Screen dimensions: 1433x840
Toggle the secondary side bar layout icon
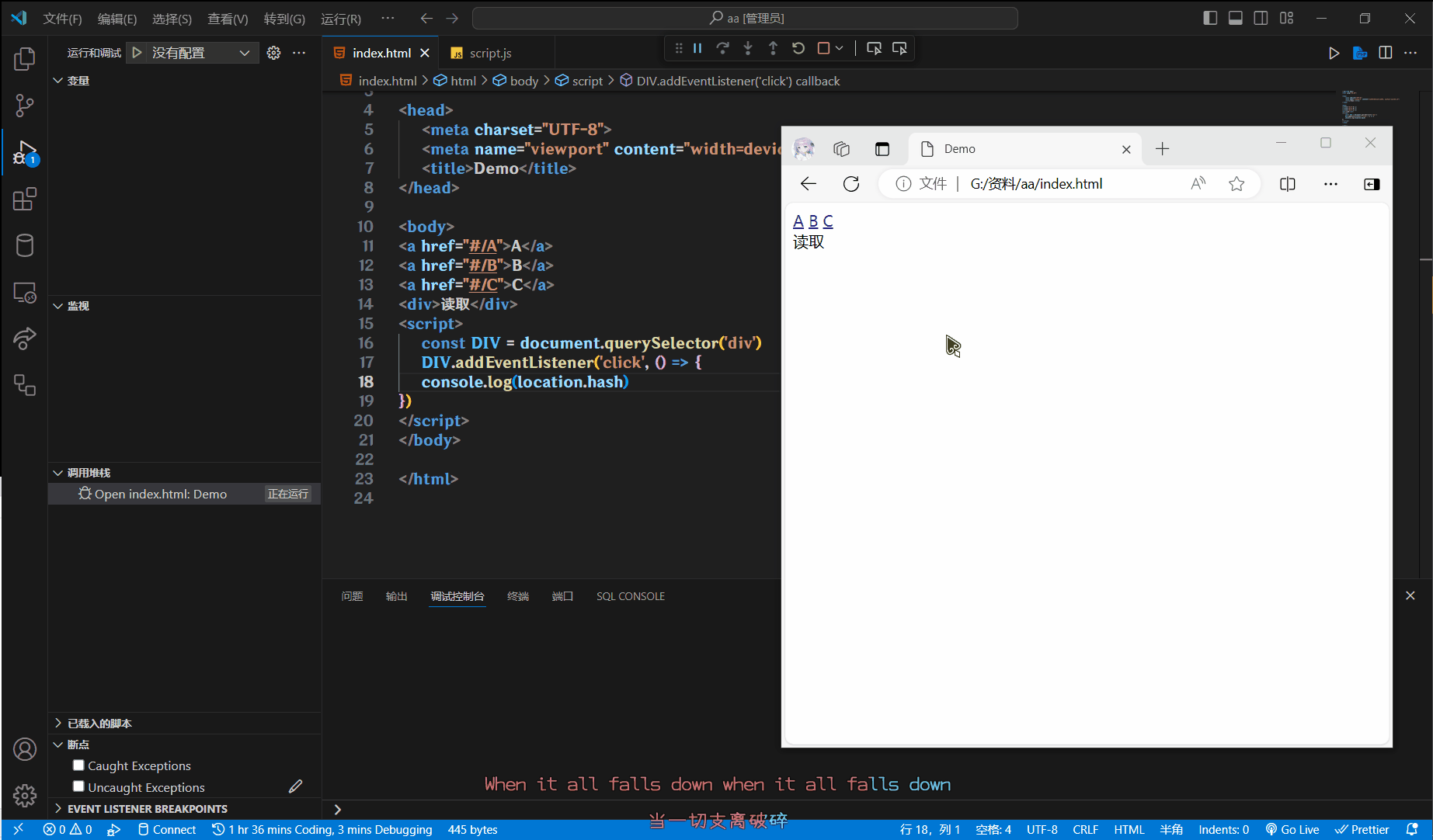pyautogui.click(x=1261, y=18)
